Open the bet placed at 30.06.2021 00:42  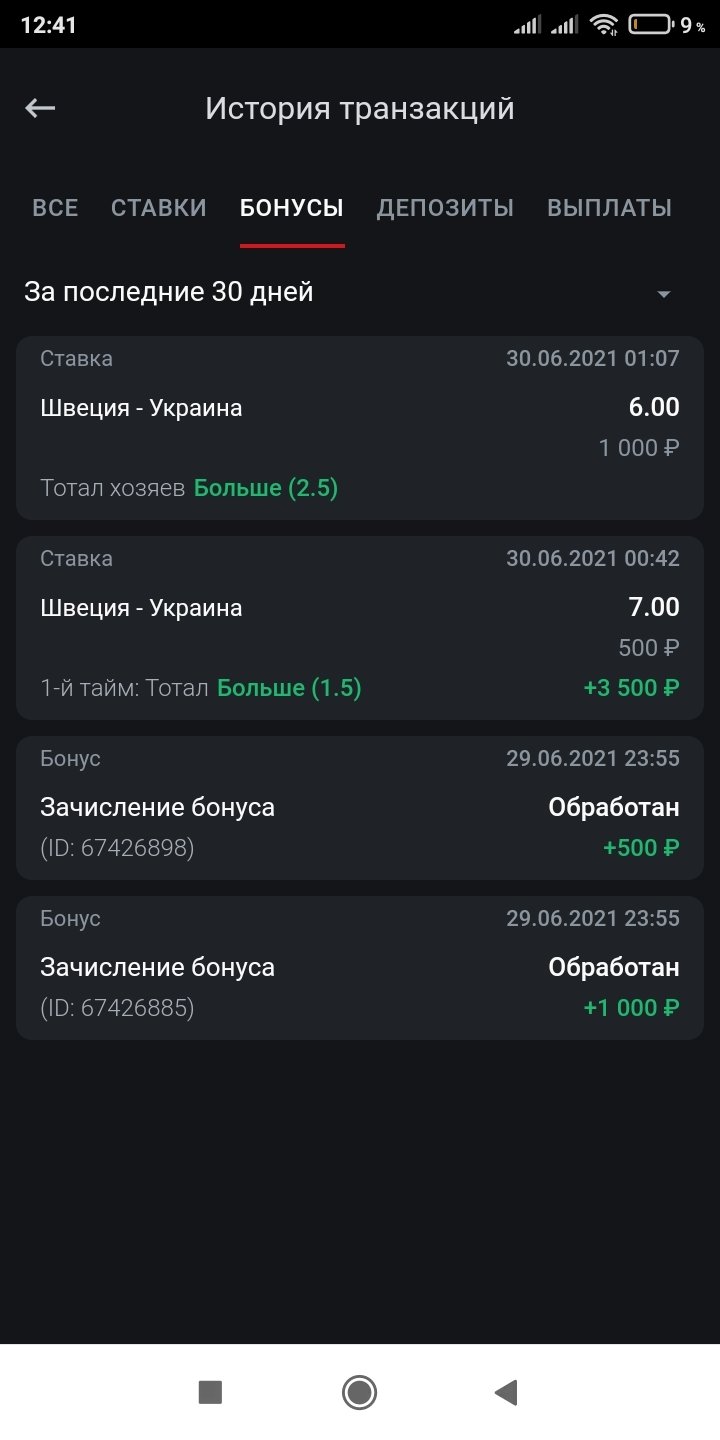(360, 627)
